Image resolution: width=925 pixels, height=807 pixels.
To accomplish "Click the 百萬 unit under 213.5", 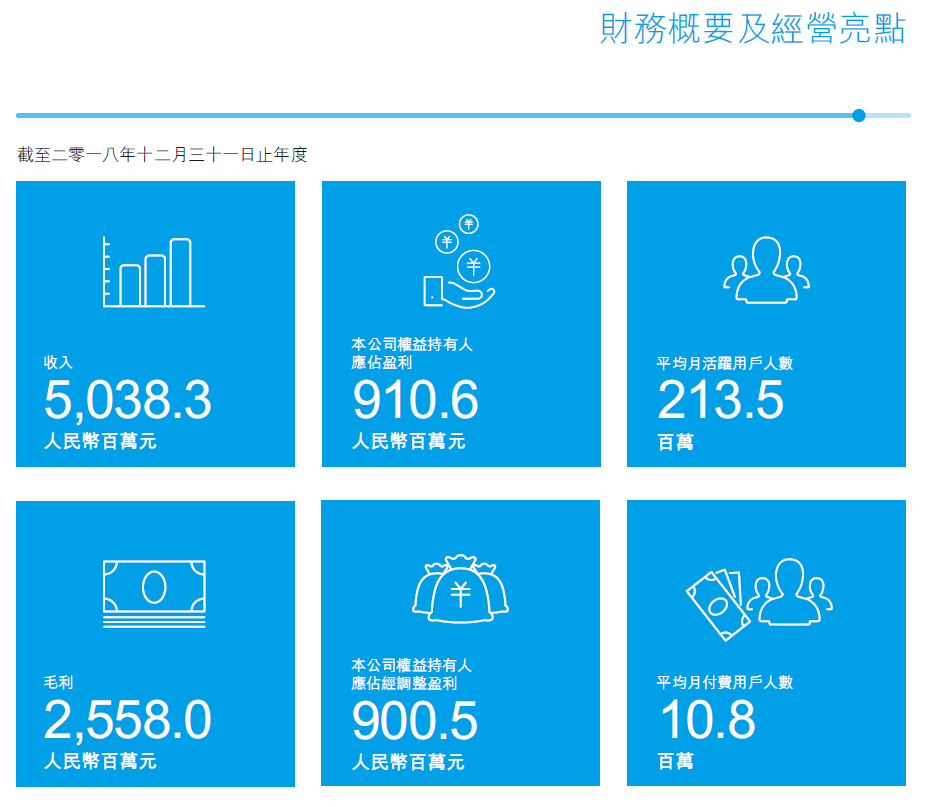I will 675,442.
